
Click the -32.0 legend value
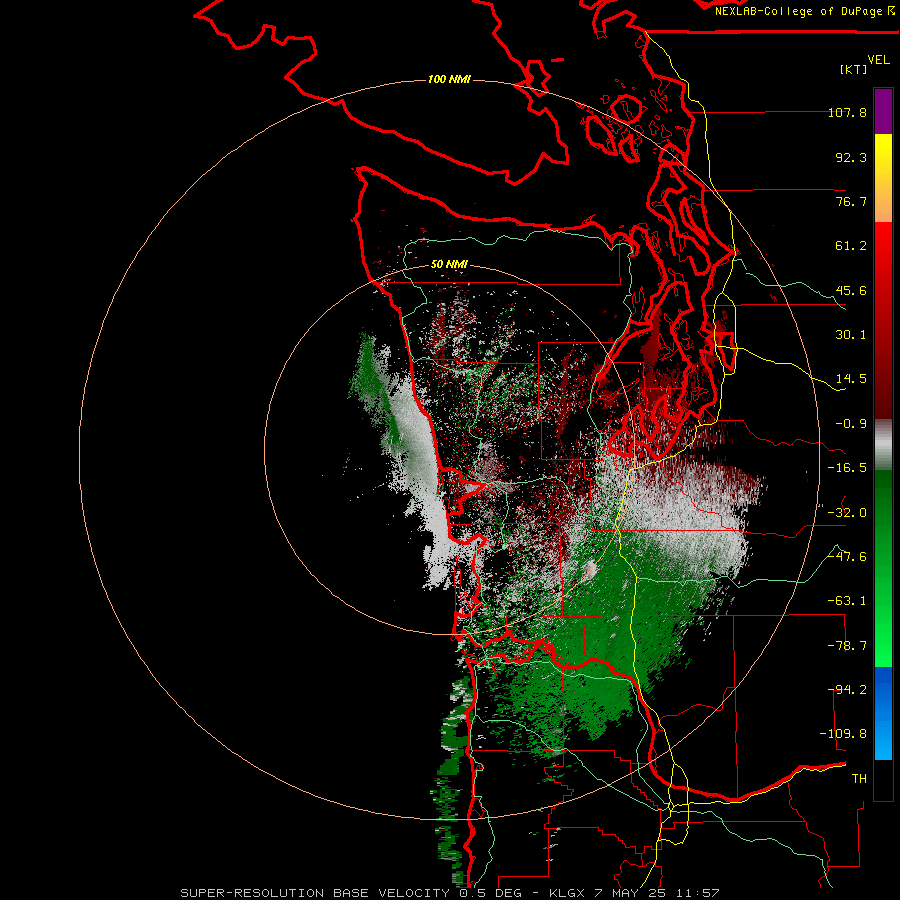tap(847, 513)
